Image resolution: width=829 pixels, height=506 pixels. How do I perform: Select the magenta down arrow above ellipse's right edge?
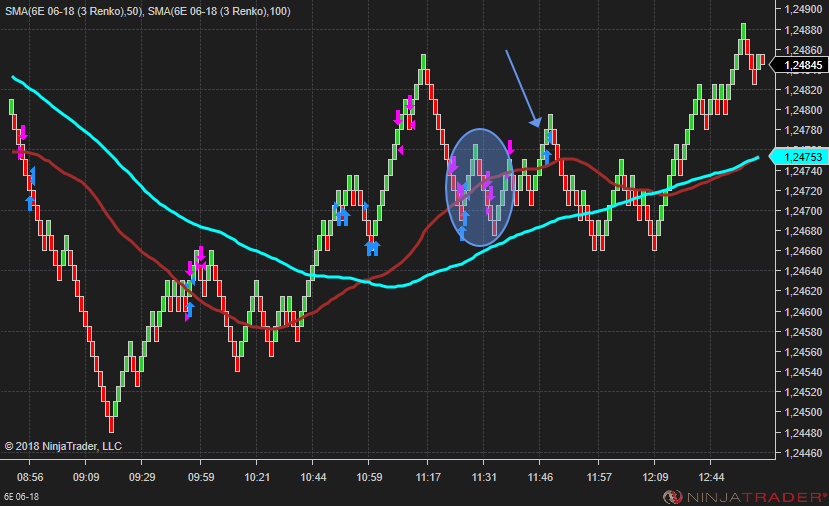coord(509,148)
